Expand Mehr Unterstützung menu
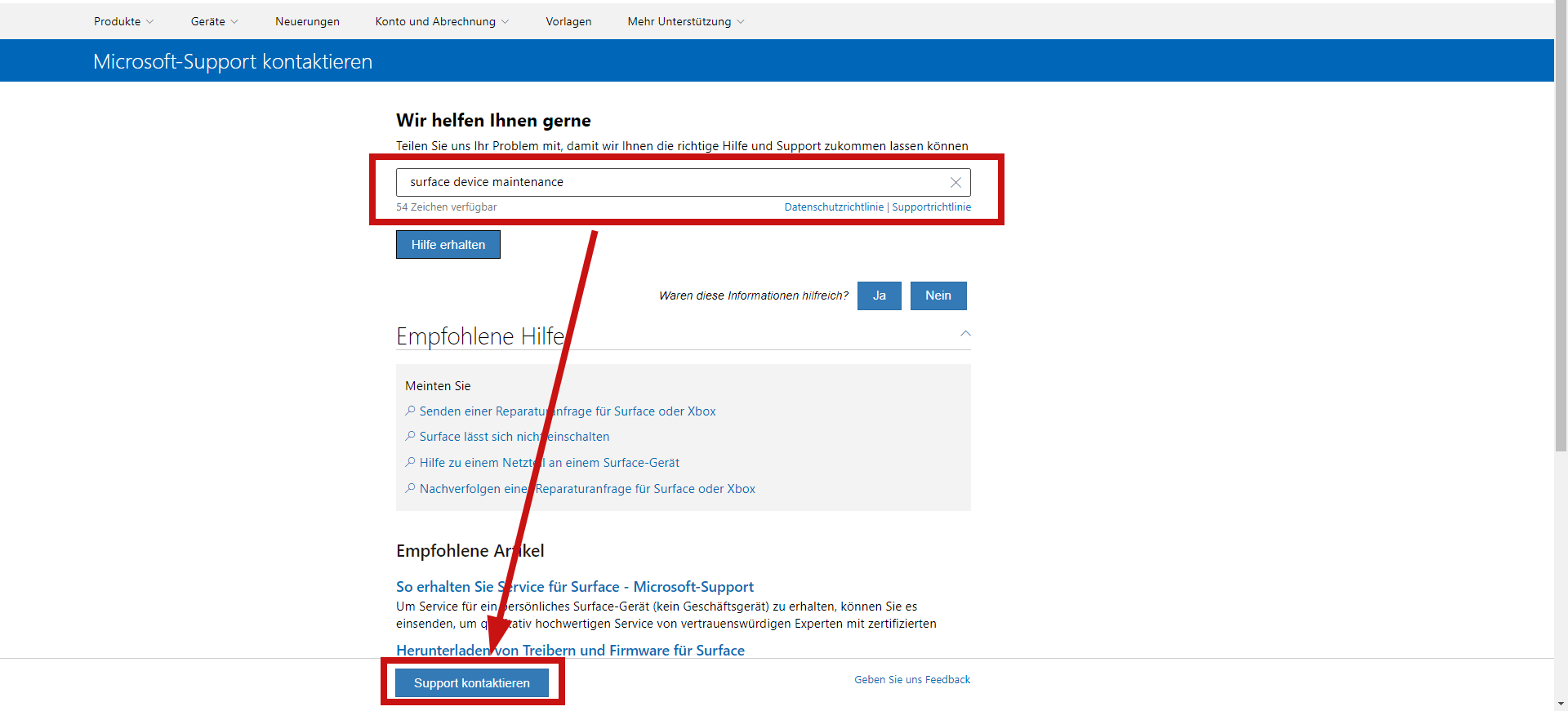This screenshot has height=711, width=1568. (x=686, y=21)
